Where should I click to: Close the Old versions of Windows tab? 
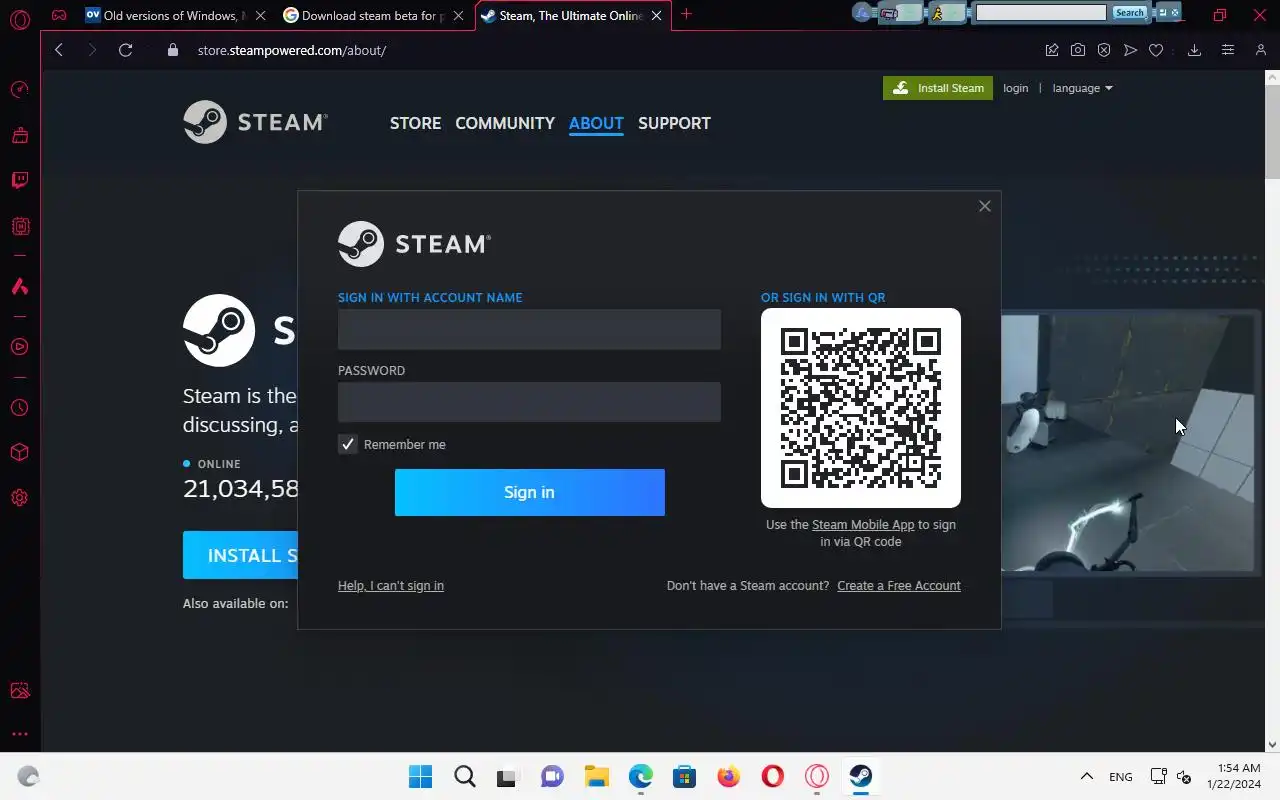[x=261, y=15]
